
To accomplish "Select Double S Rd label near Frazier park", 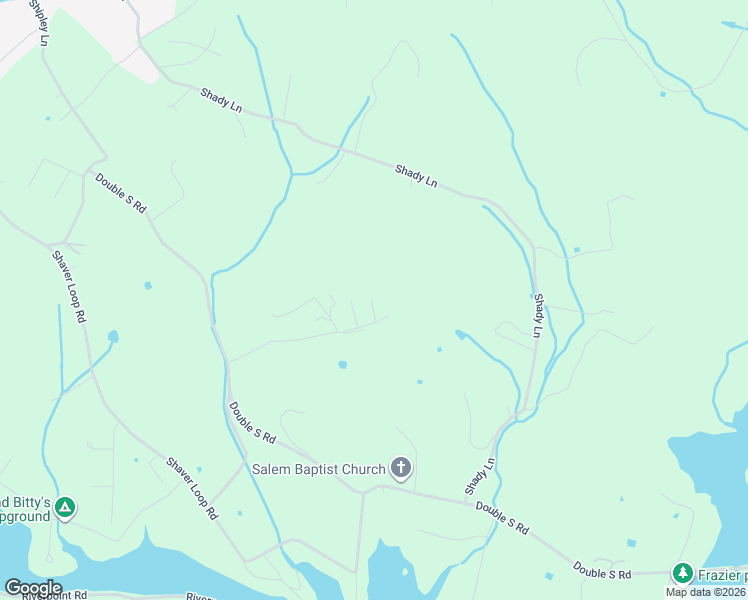I will tap(602, 570).
